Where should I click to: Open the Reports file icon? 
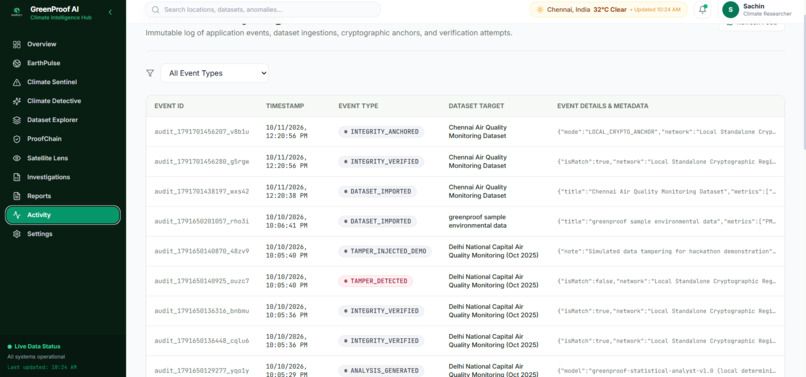(16, 196)
